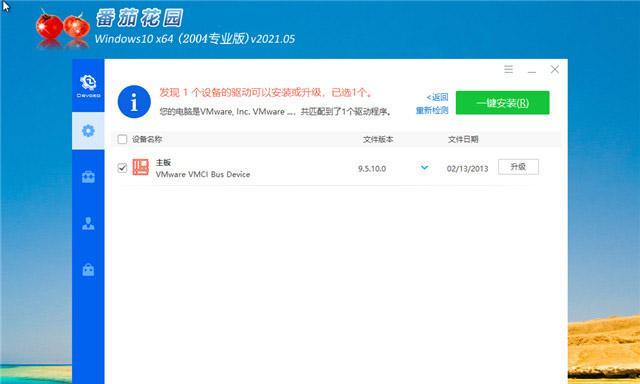Click the 设备名称 column header
640x384 pixels.
(x=147, y=139)
